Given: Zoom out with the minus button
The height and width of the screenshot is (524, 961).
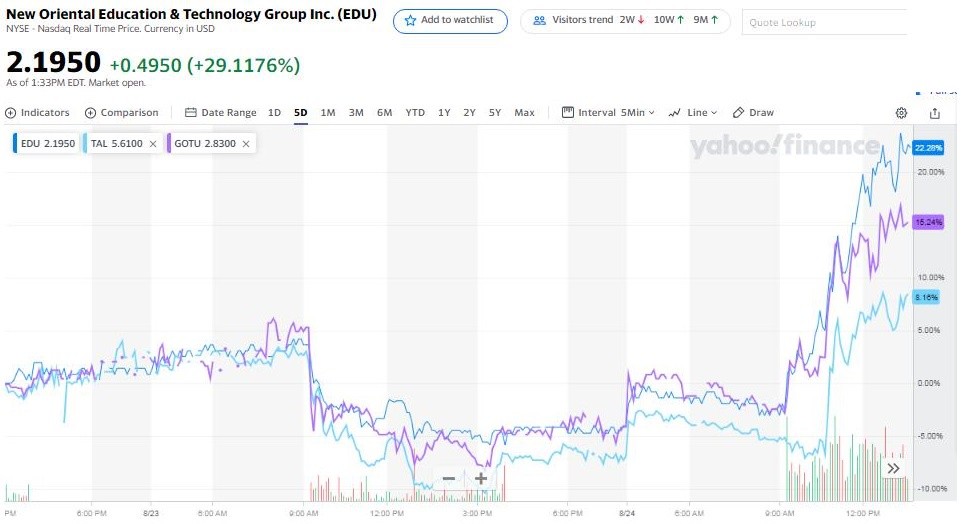Looking at the screenshot, I should tap(449, 478).
